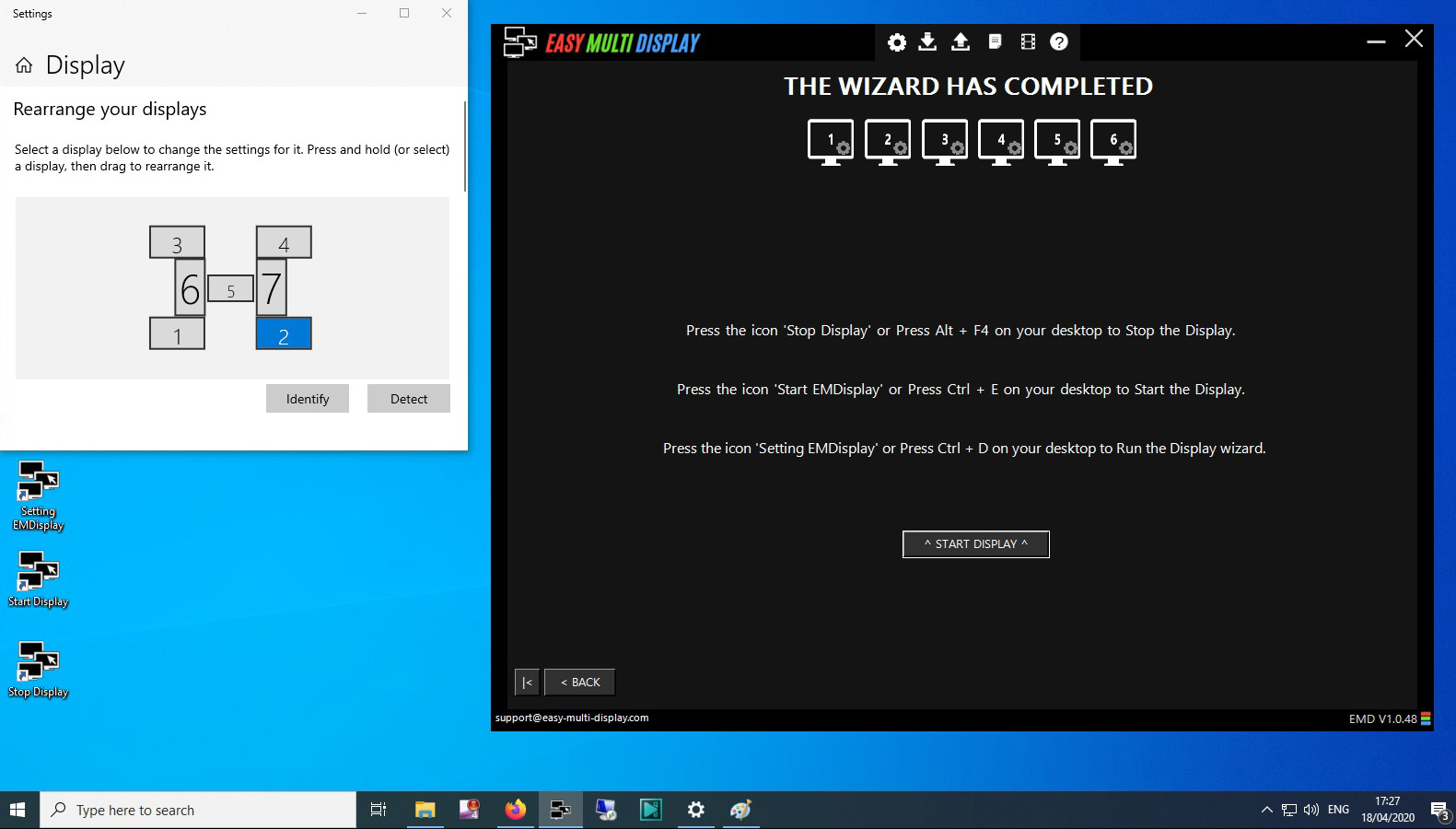1456x829 pixels.
Task: Maximize the Settings window
Action: tap(403, 13)
